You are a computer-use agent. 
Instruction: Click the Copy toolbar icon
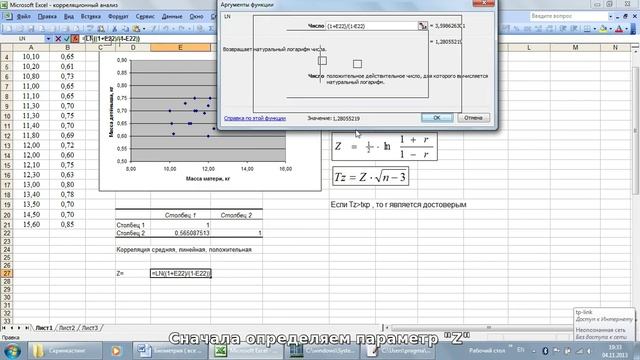coord(125,29)
